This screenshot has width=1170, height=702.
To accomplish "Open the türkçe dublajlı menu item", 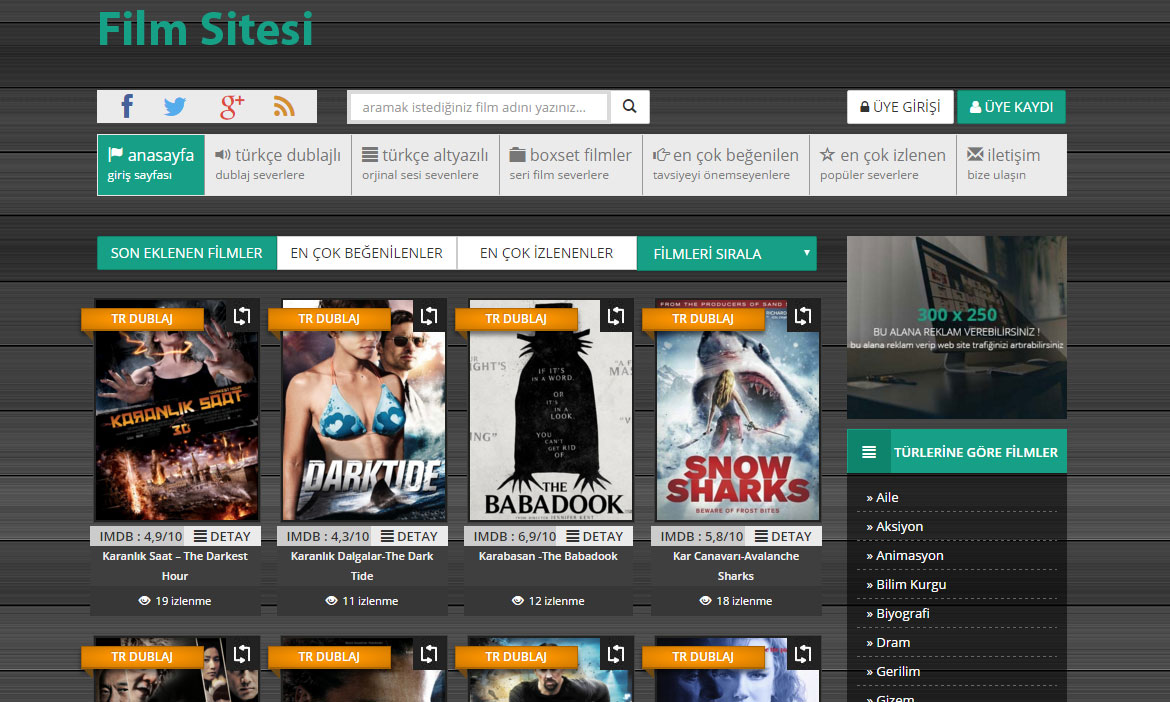I will (x=278, y=165).
